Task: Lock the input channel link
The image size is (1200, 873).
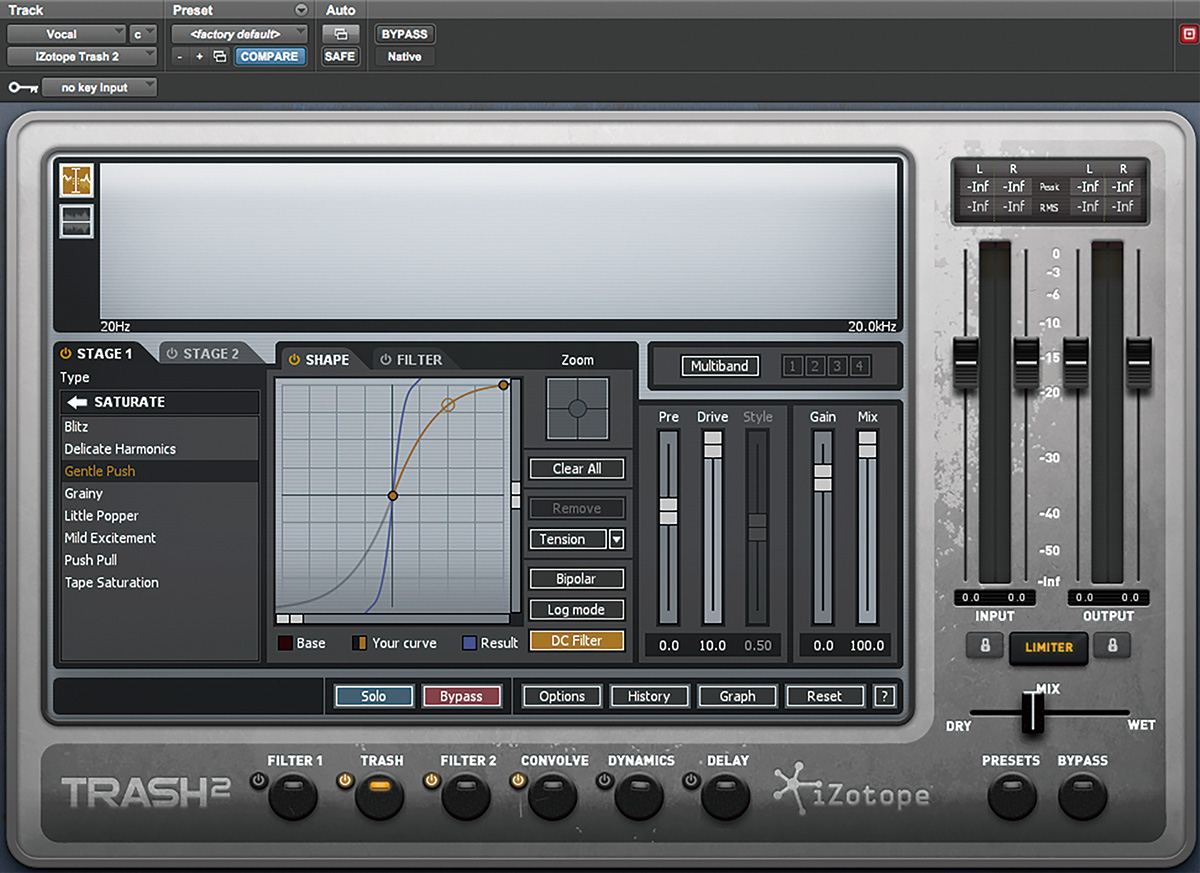Action: (x=985, y=646)
